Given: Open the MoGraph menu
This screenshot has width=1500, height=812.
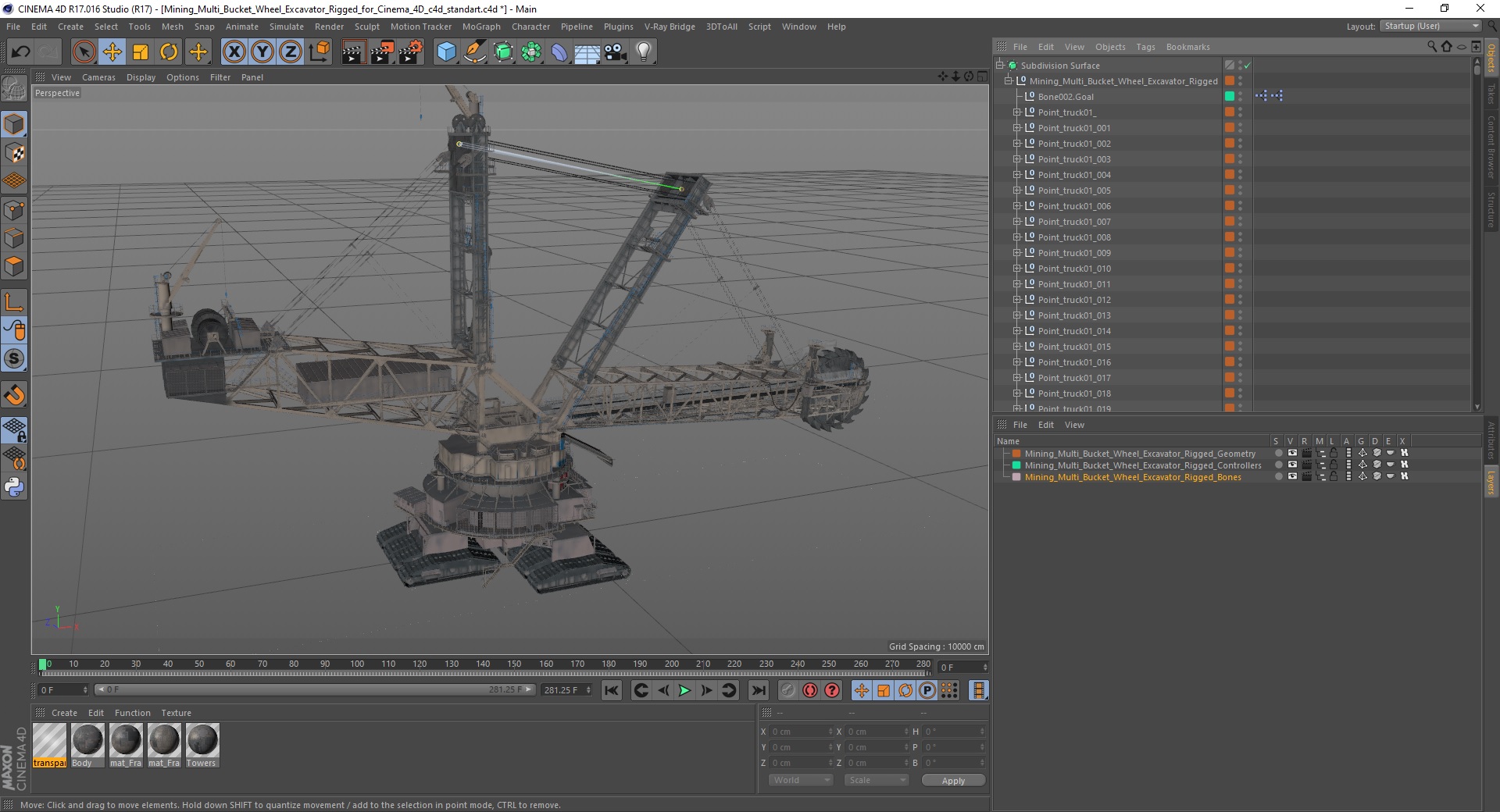Looking at the screenshot, I should [x=481, y=27].
